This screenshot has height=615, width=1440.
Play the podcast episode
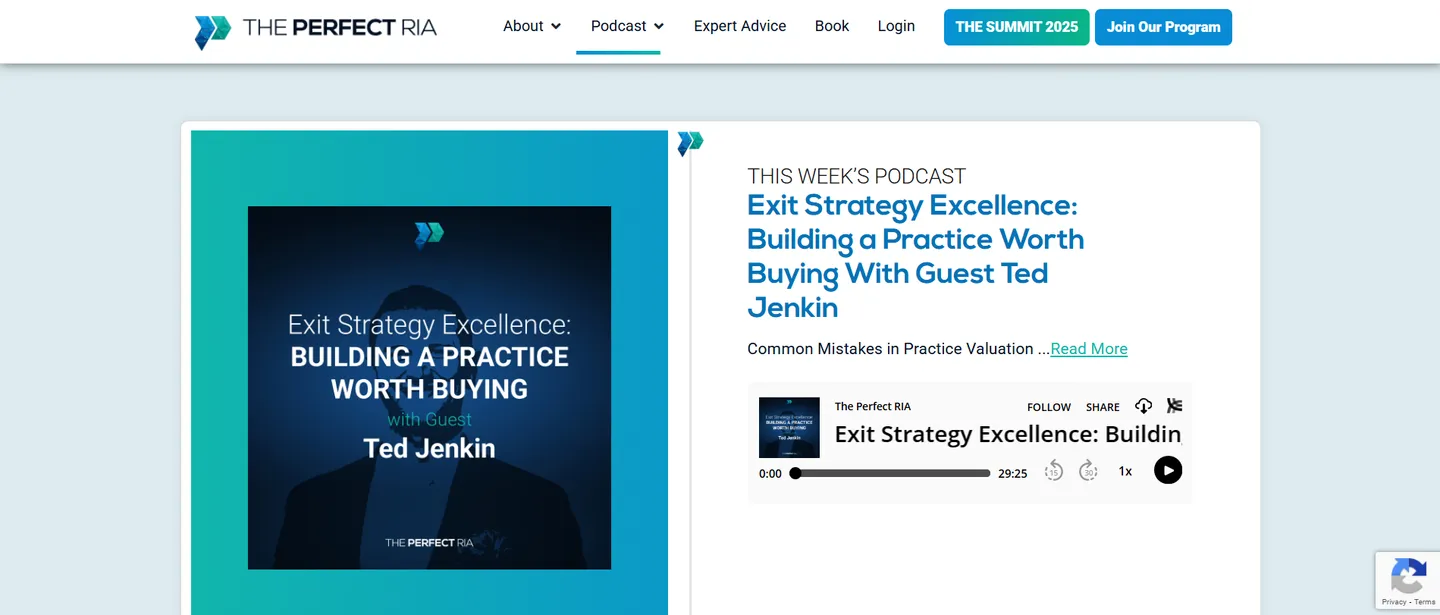point(1168,470)
